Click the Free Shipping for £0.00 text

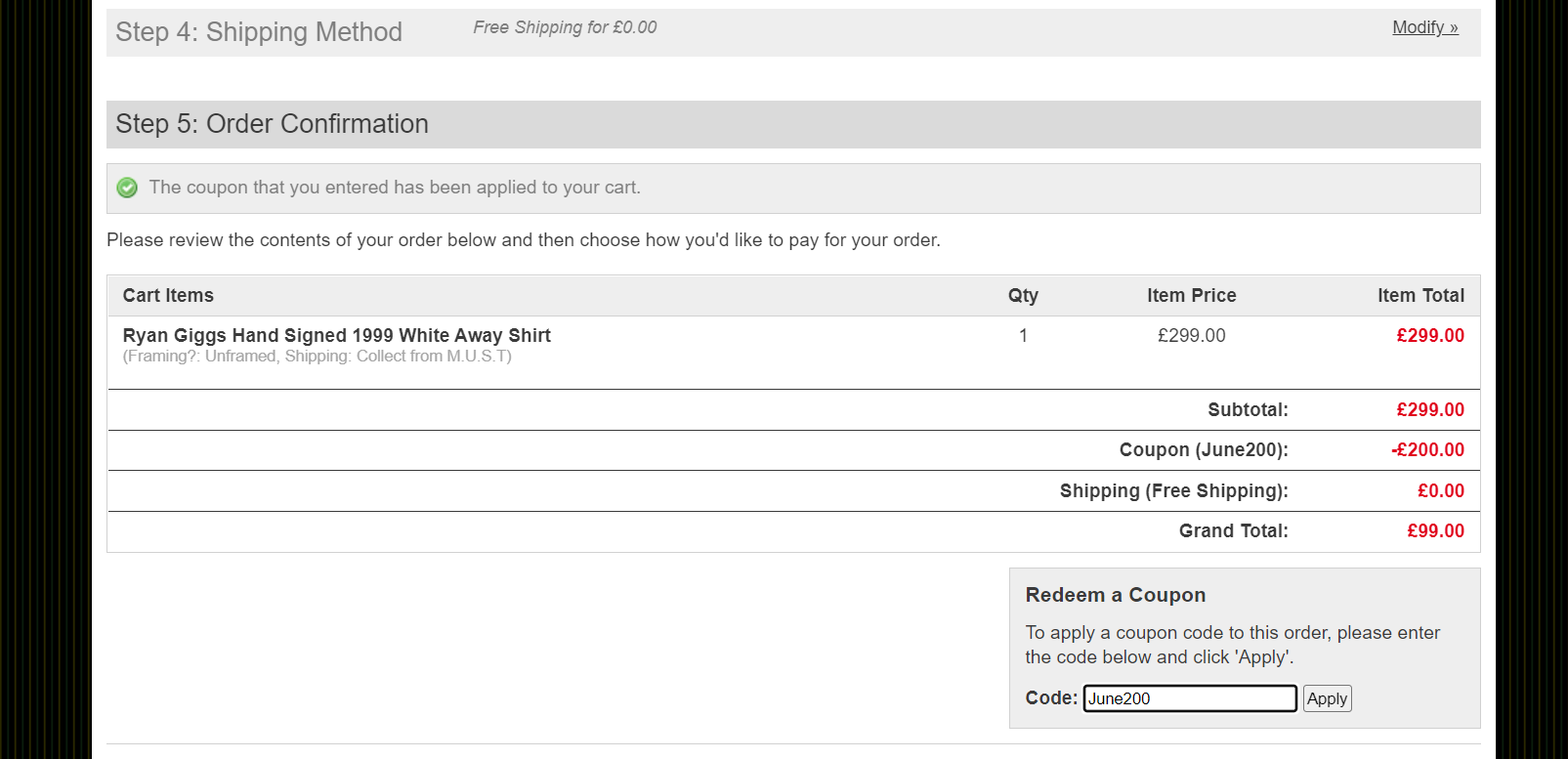pyautogui.click(x=565, y=27)
